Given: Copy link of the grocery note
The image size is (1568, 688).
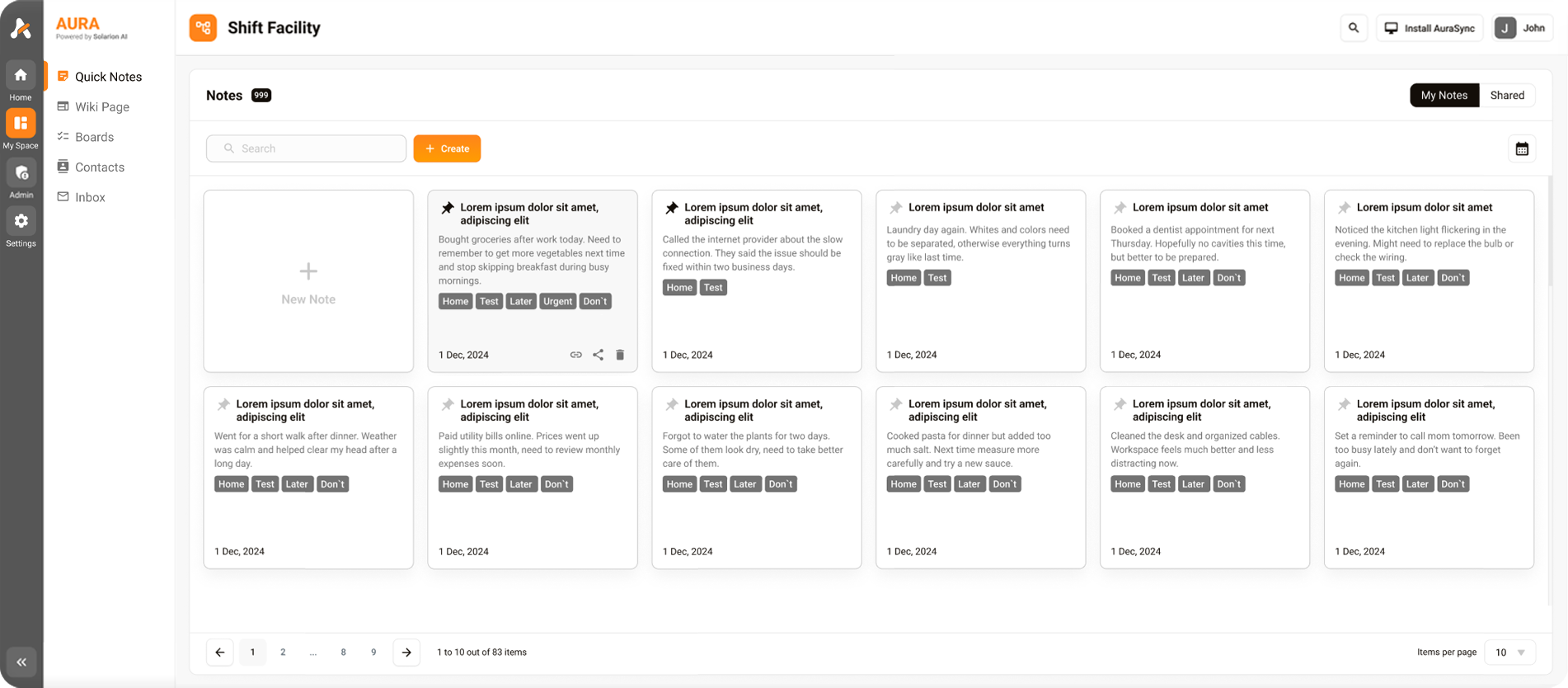Looking at the screenshot, I should coord(575,355).
